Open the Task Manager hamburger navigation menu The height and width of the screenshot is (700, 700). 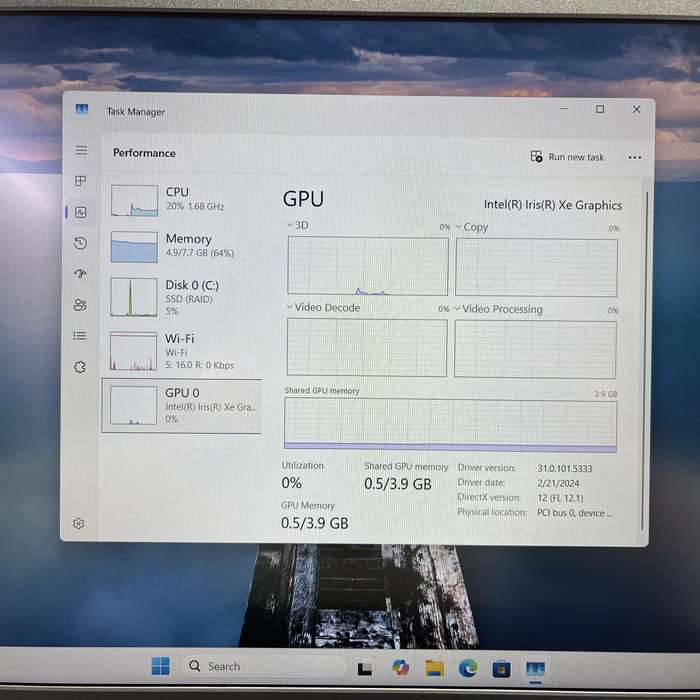pyautogui.click(x=81, y=150)
